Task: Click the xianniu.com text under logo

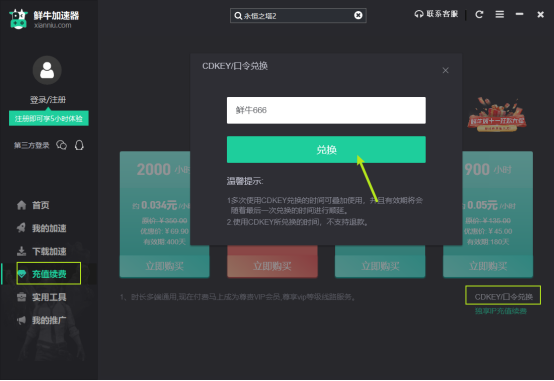Action: (x=53, y=25)
